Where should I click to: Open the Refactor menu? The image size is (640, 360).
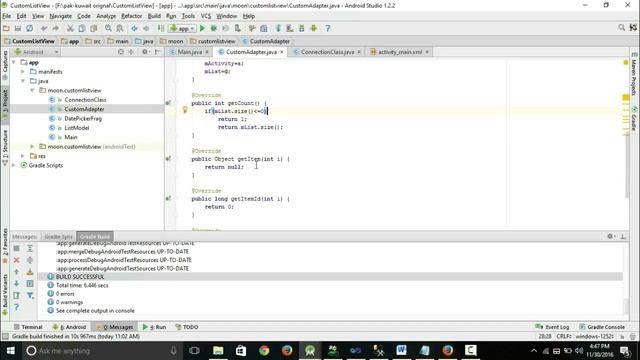pyautogui.click(x=131, y=16)
